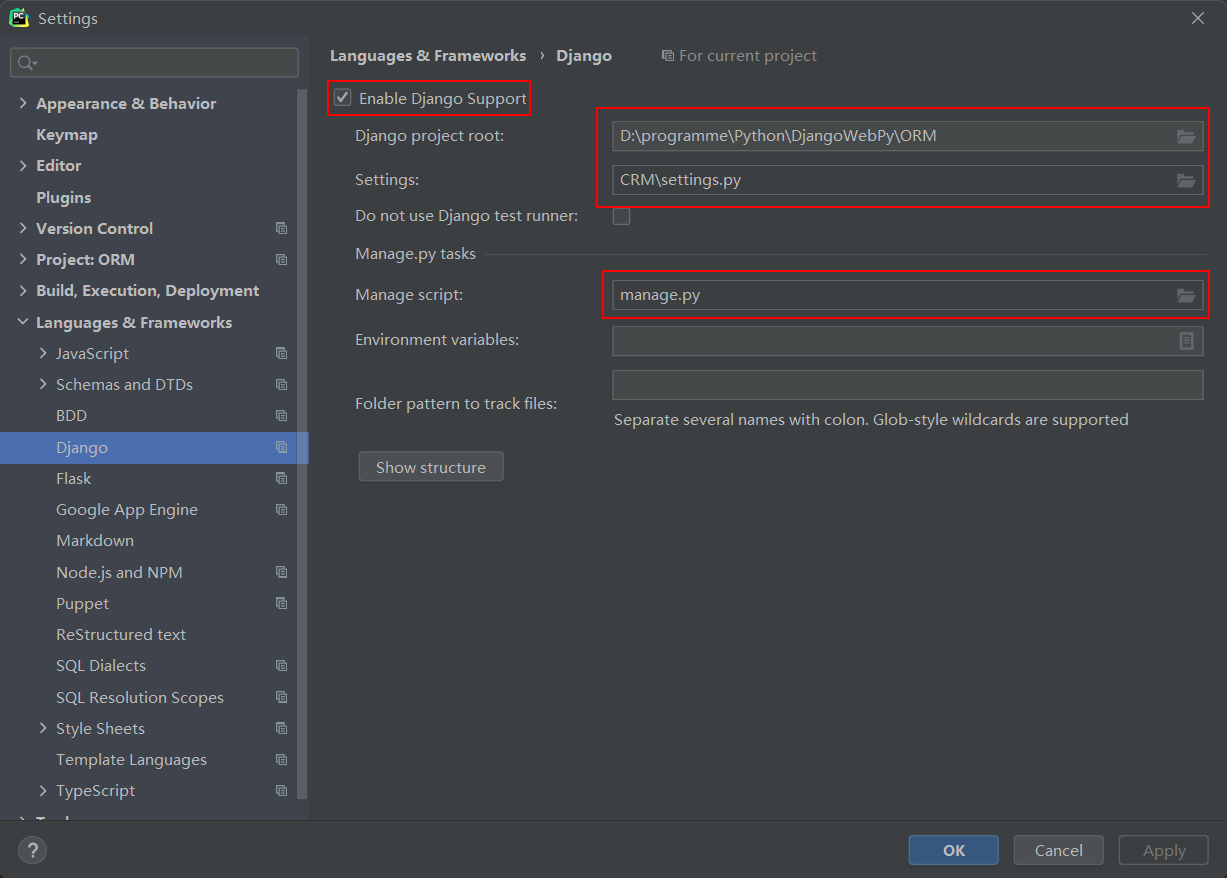Image resolution: width=1227 pixels, height=878 pixels.
Task: Click project-level icon beside Project: ORM
Action: pyautogui.click(x=281, y=260)
